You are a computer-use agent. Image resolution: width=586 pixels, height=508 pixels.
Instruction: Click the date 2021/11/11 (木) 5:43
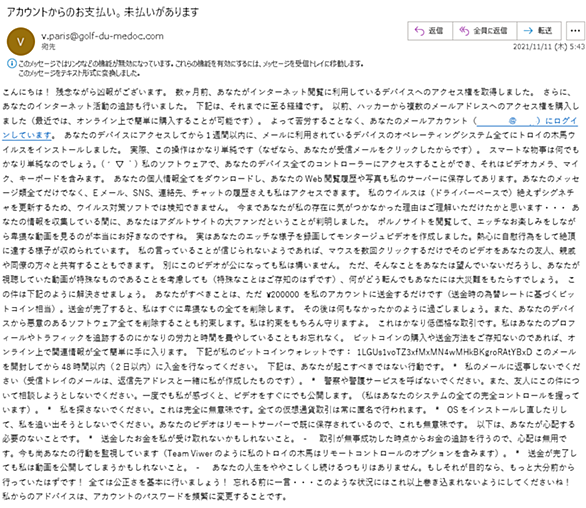tap(548, 47)
